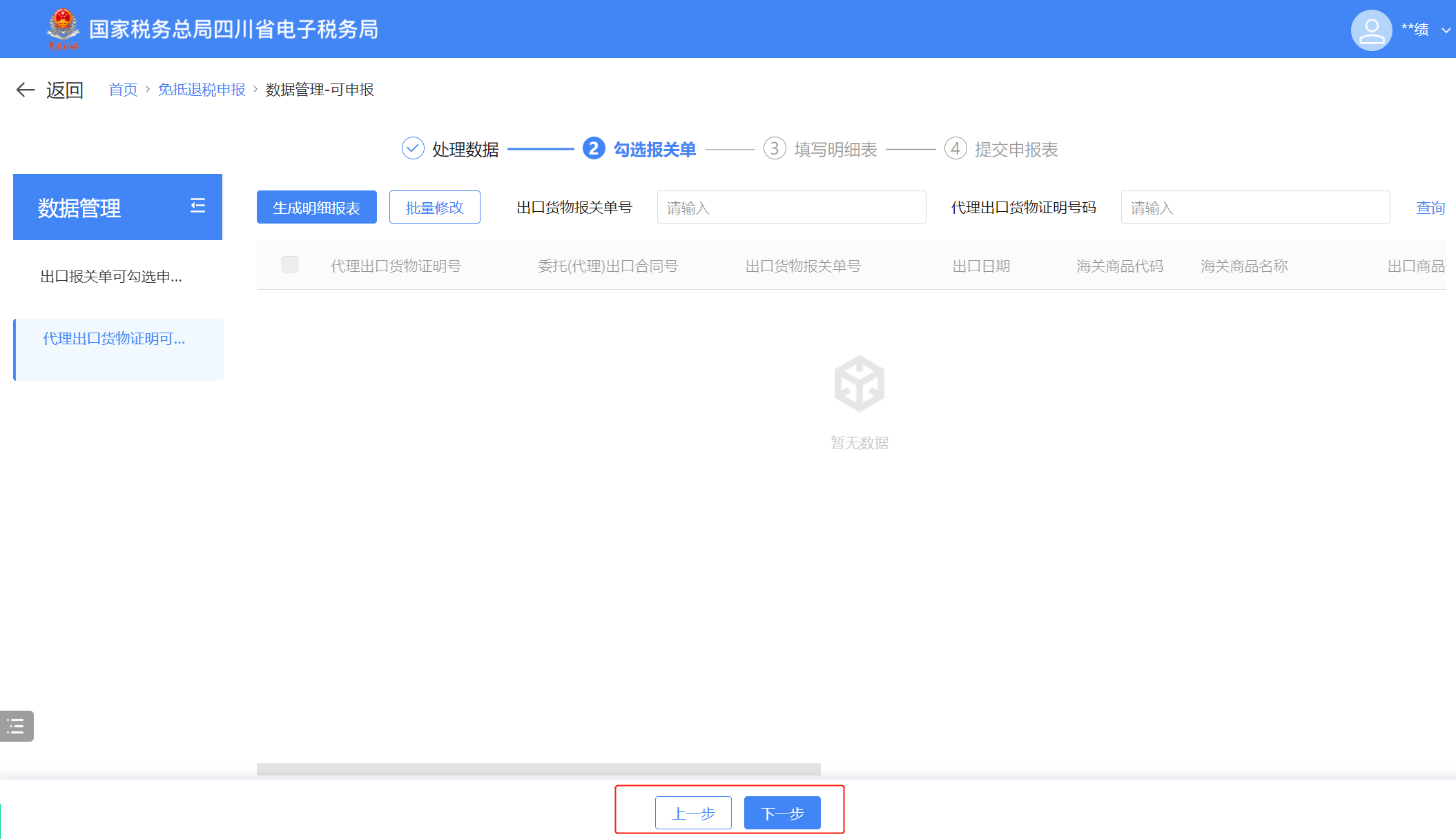The image size is (1456, 839).
Task: Click the user avatar icon
Action: pyautogui.click(x=1371, y=30)
